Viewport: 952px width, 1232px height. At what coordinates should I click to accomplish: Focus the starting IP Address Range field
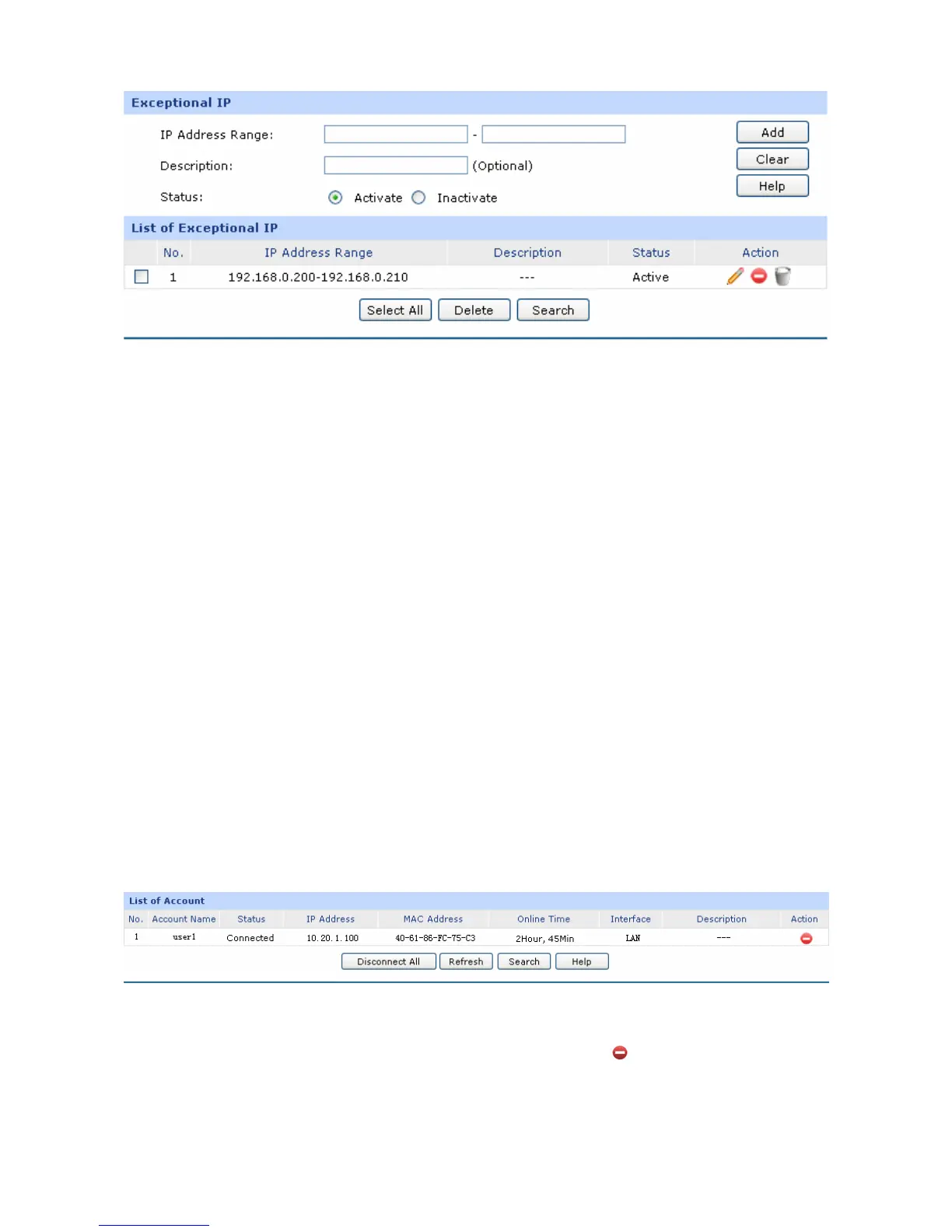(396, 135)
